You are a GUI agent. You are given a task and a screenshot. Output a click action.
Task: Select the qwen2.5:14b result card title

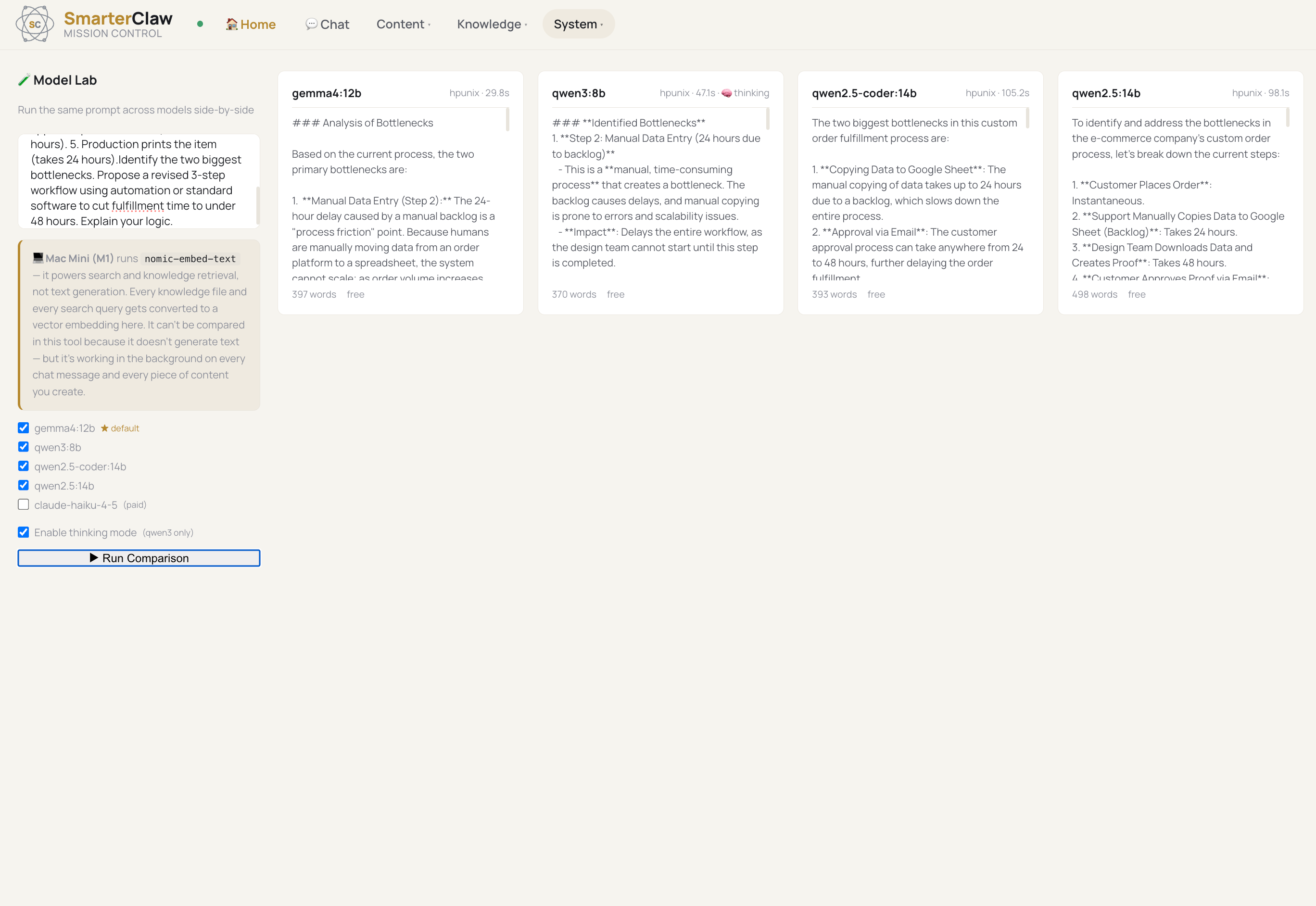(x=1106, y=93)
